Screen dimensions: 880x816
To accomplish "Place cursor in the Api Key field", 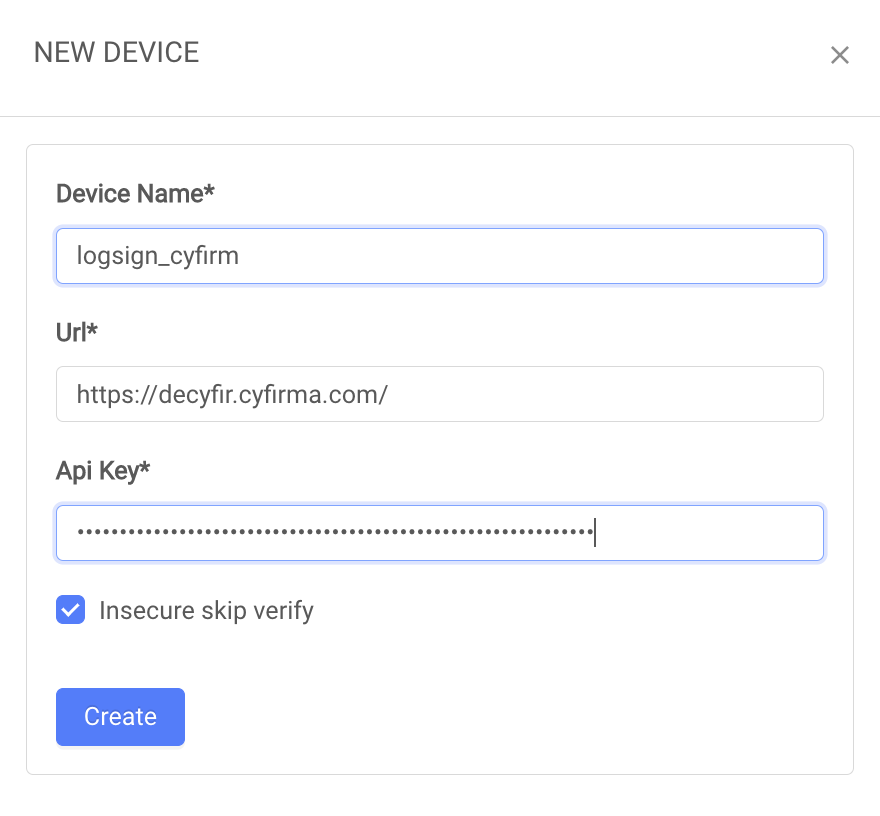I will coord(440,532).
